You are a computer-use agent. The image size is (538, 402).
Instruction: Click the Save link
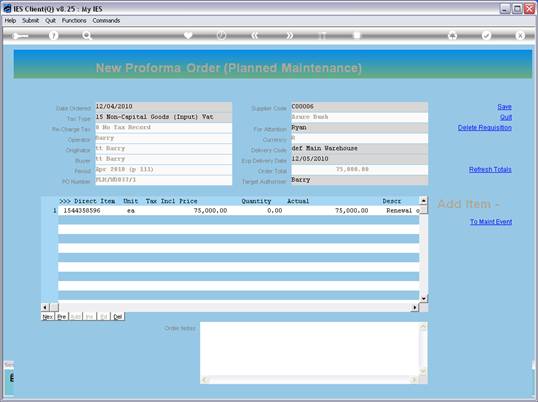point(504,107)
